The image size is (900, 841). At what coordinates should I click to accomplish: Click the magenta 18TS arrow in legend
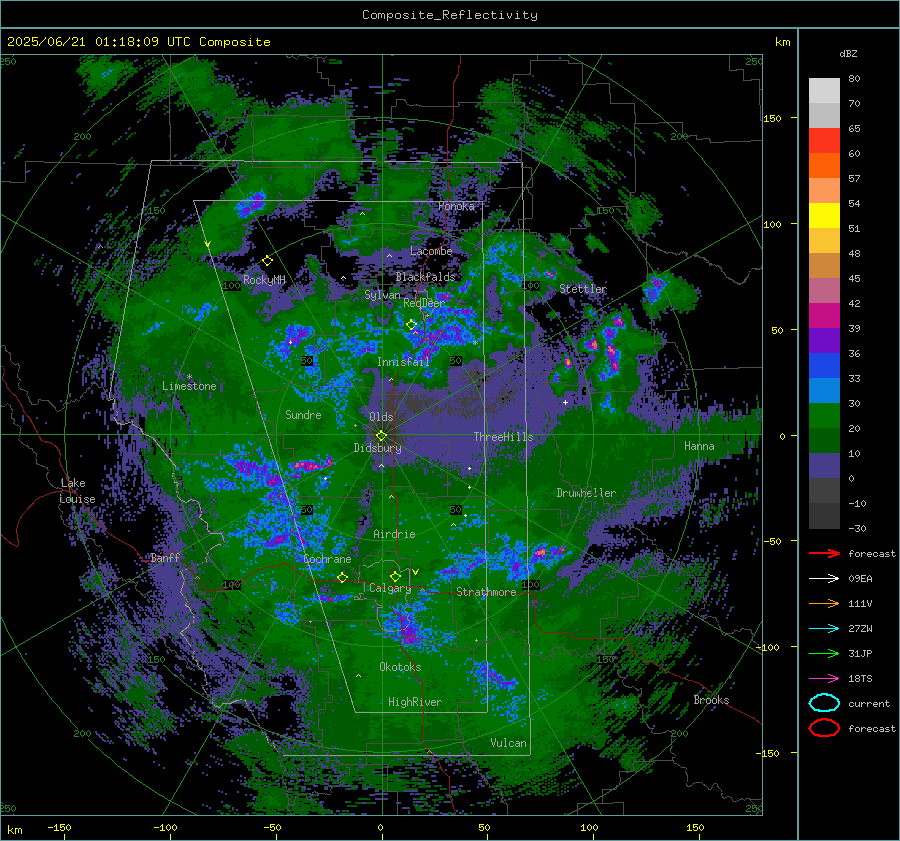click(824, 678)
